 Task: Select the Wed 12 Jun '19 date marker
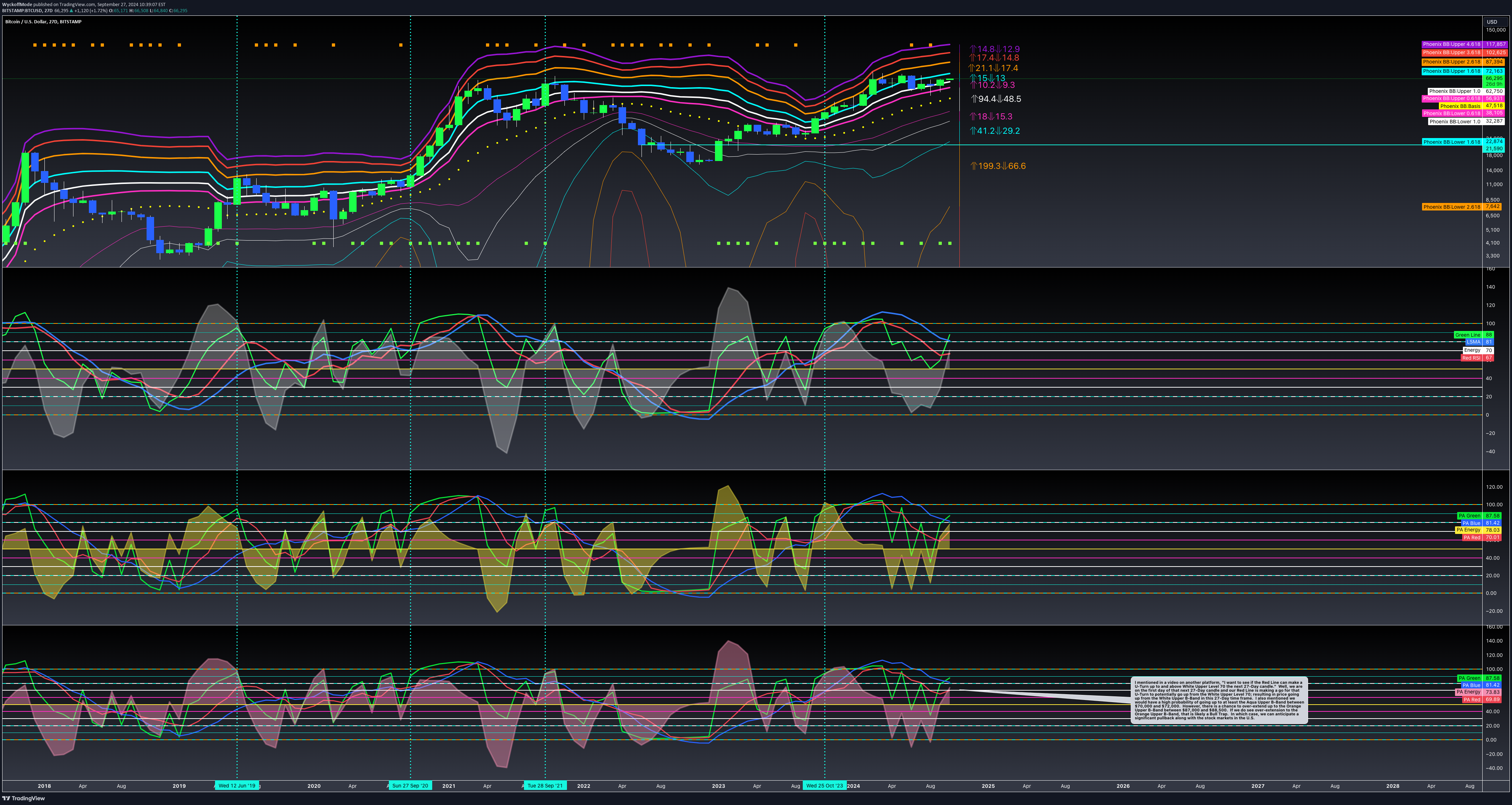pyautogui.click(x=237, y=786)
